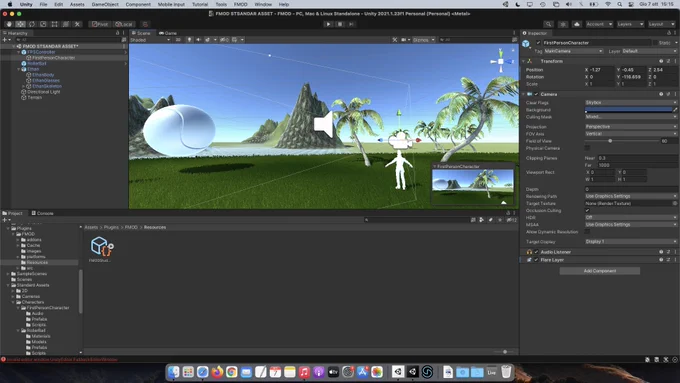Switch to the Game tab
The width and height of the screenshot is (680, 383).
[x=168, y=33]
